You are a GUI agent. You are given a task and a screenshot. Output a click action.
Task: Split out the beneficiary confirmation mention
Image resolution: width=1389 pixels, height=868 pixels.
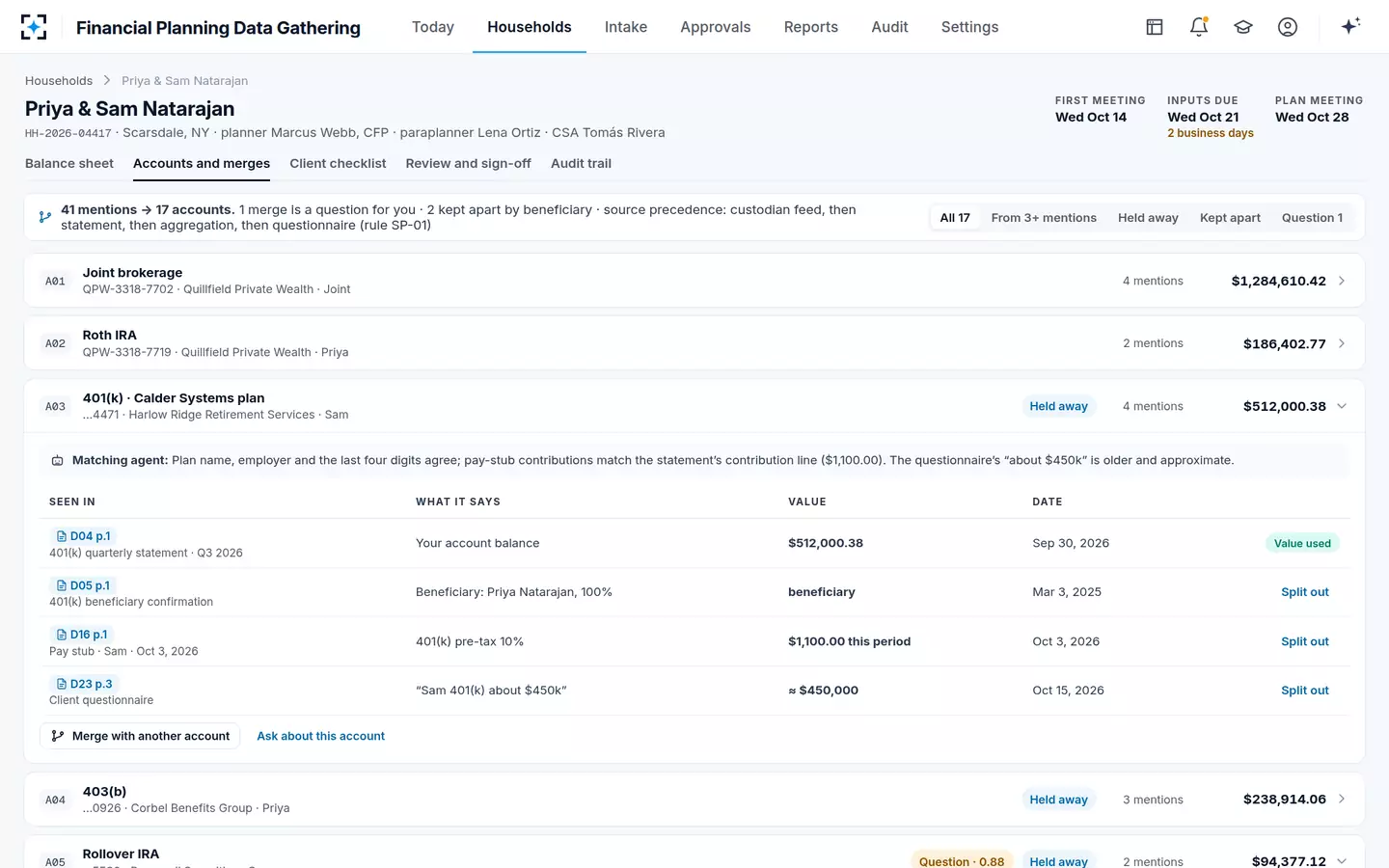(1305, 592)
